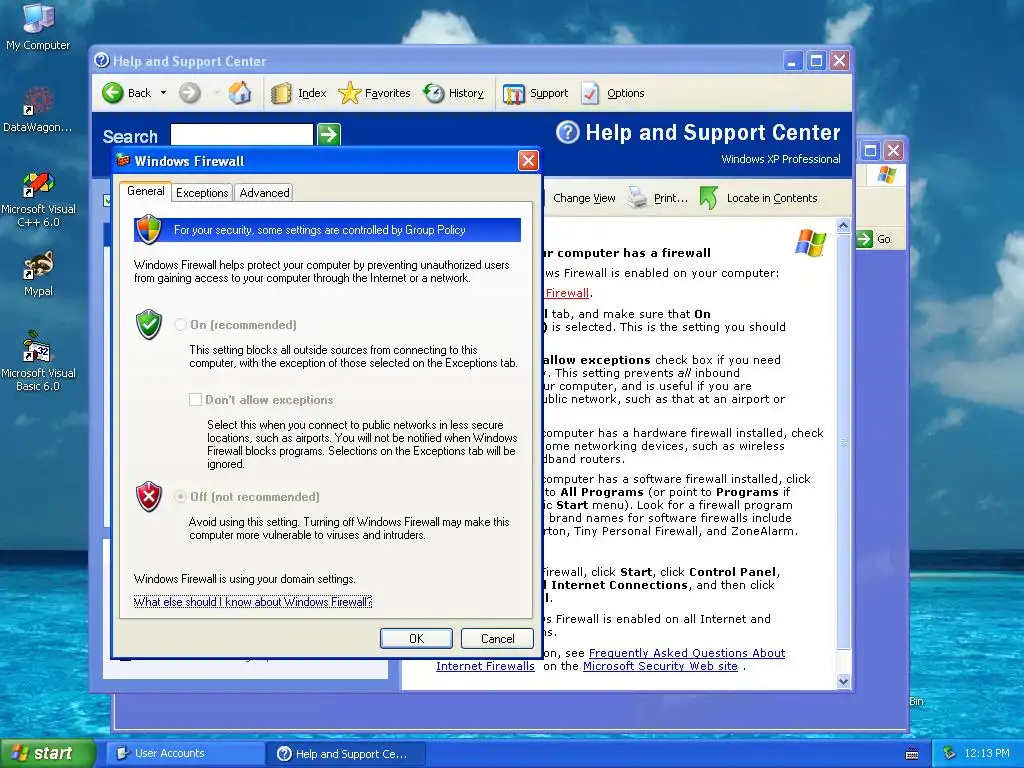Click Windows Firewall title bar icon
This screenshot has height=768, width=1024.
(x=123, y=160)
